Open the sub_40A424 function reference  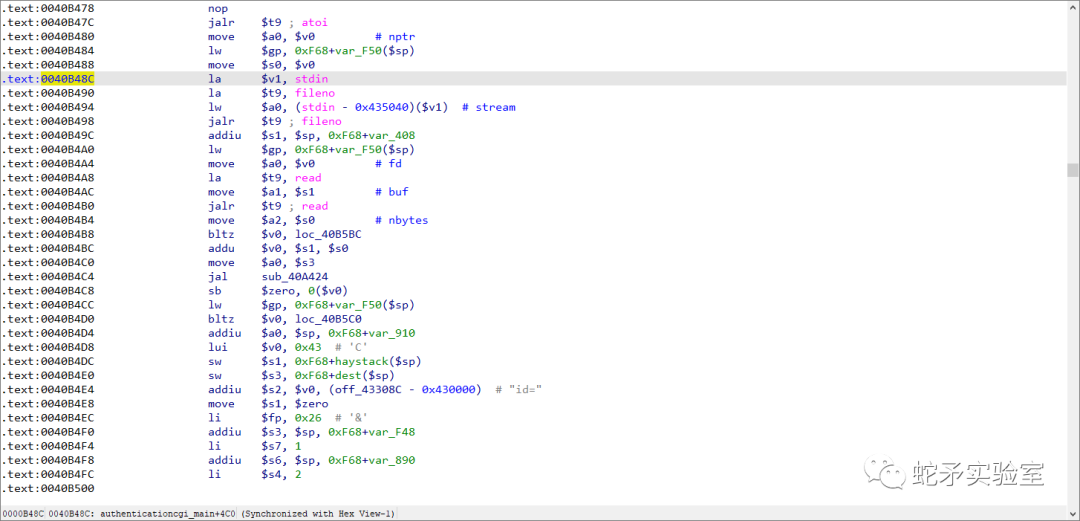tap(294, 277)
